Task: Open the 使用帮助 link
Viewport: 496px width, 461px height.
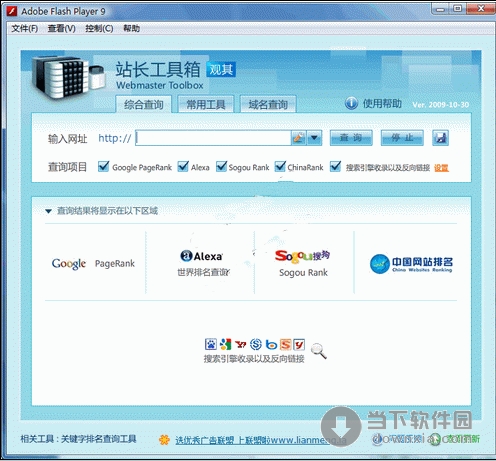Action: coord(382,104)
